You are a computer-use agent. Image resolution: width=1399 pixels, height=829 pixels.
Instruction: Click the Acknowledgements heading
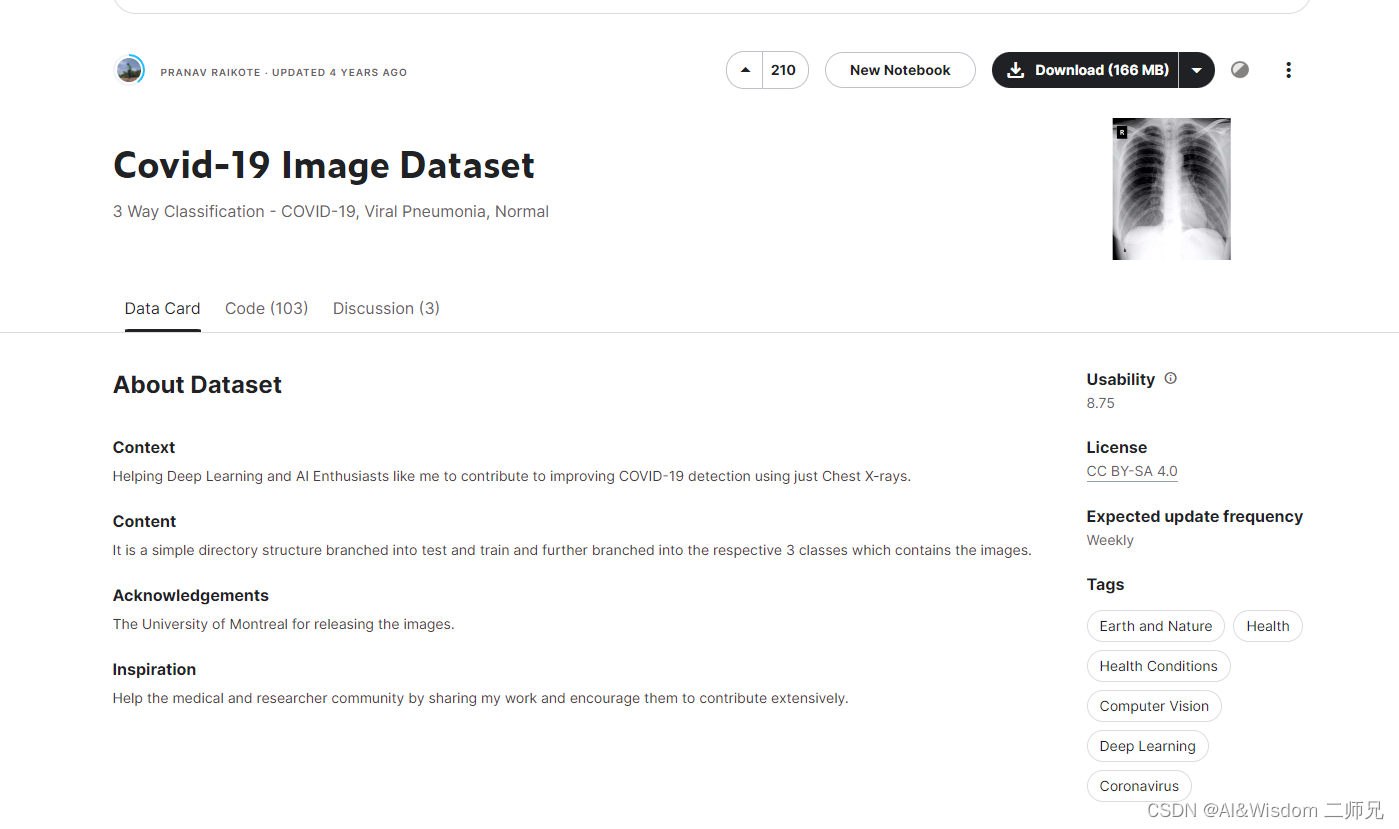coord(190,595)
